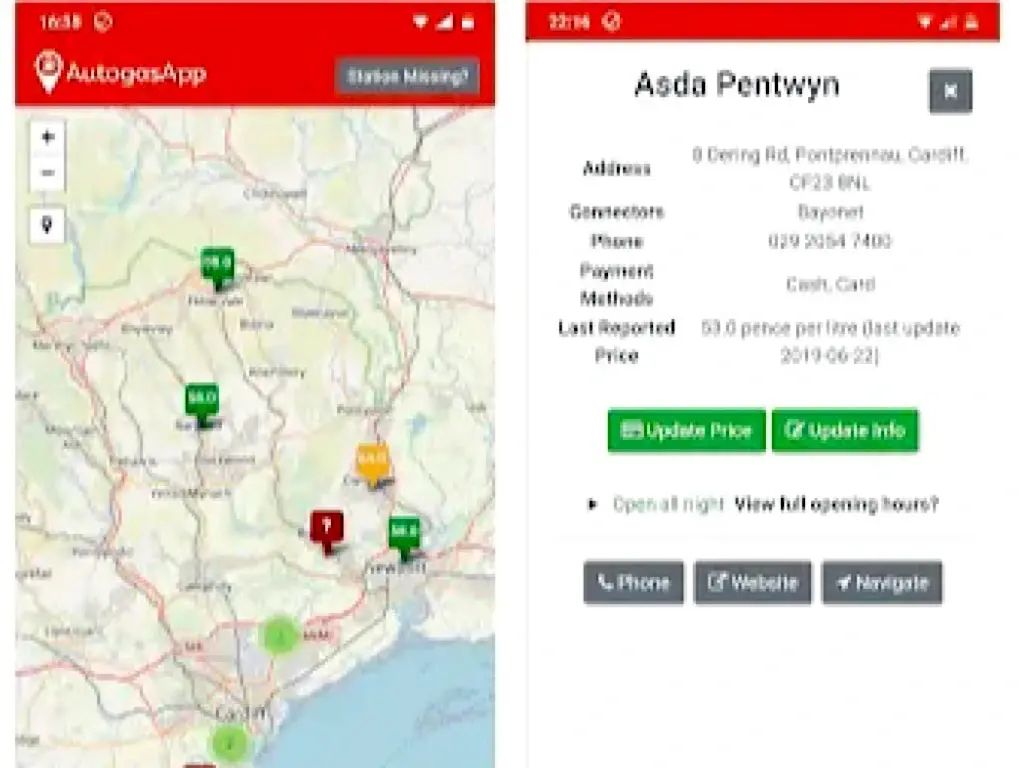The height and width of the screenshot is (768, 1024).
Task: Click the Dering Rd address text
Action: coord(829,168)
